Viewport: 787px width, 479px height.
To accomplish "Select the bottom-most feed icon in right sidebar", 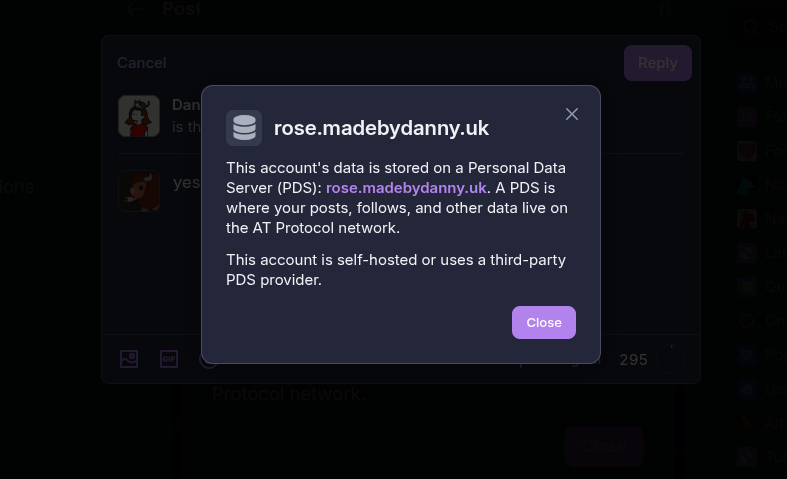I will point(747,458).
